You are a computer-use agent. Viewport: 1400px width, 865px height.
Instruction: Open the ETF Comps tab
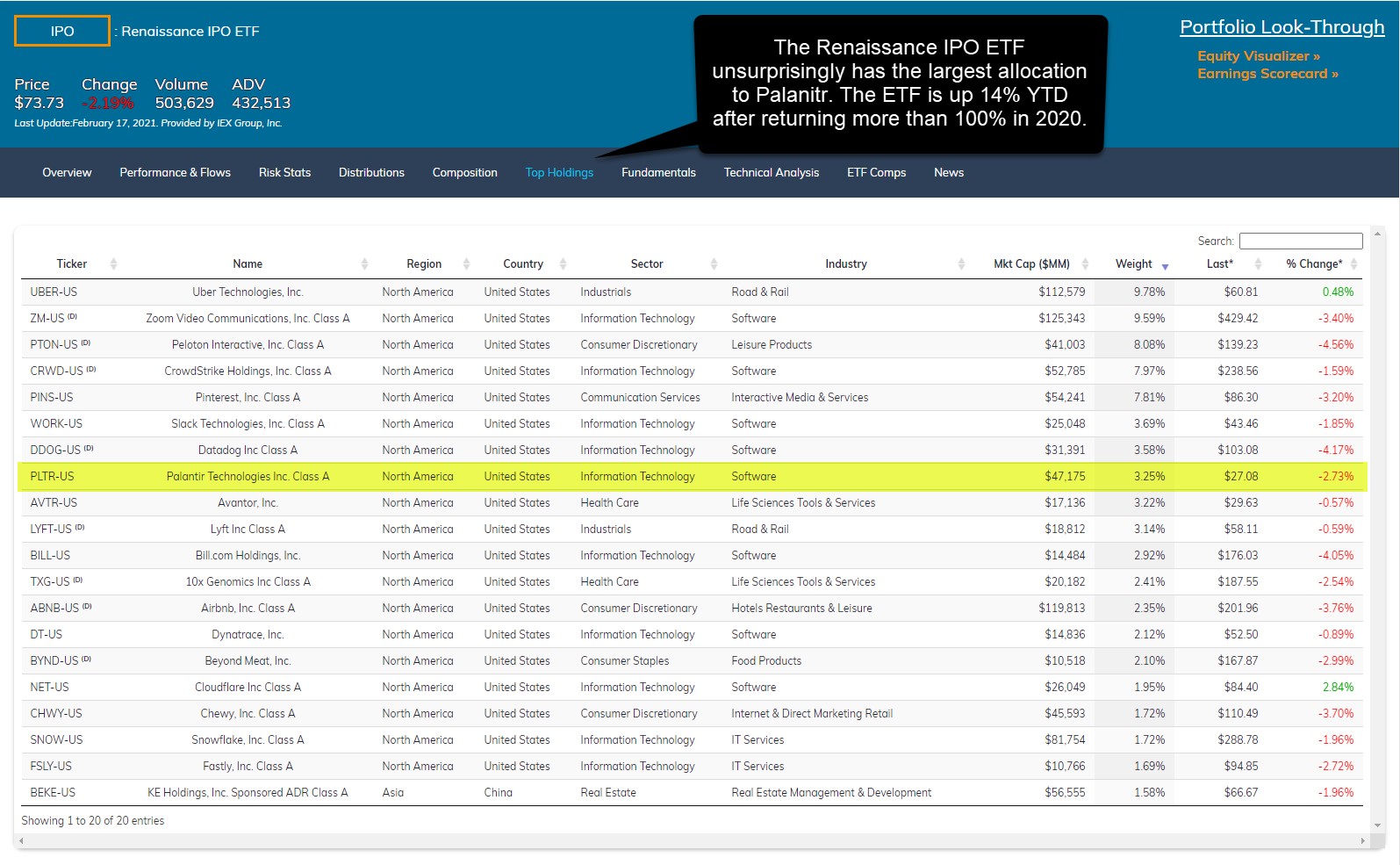pyautogui.click(x=876, y=173)
